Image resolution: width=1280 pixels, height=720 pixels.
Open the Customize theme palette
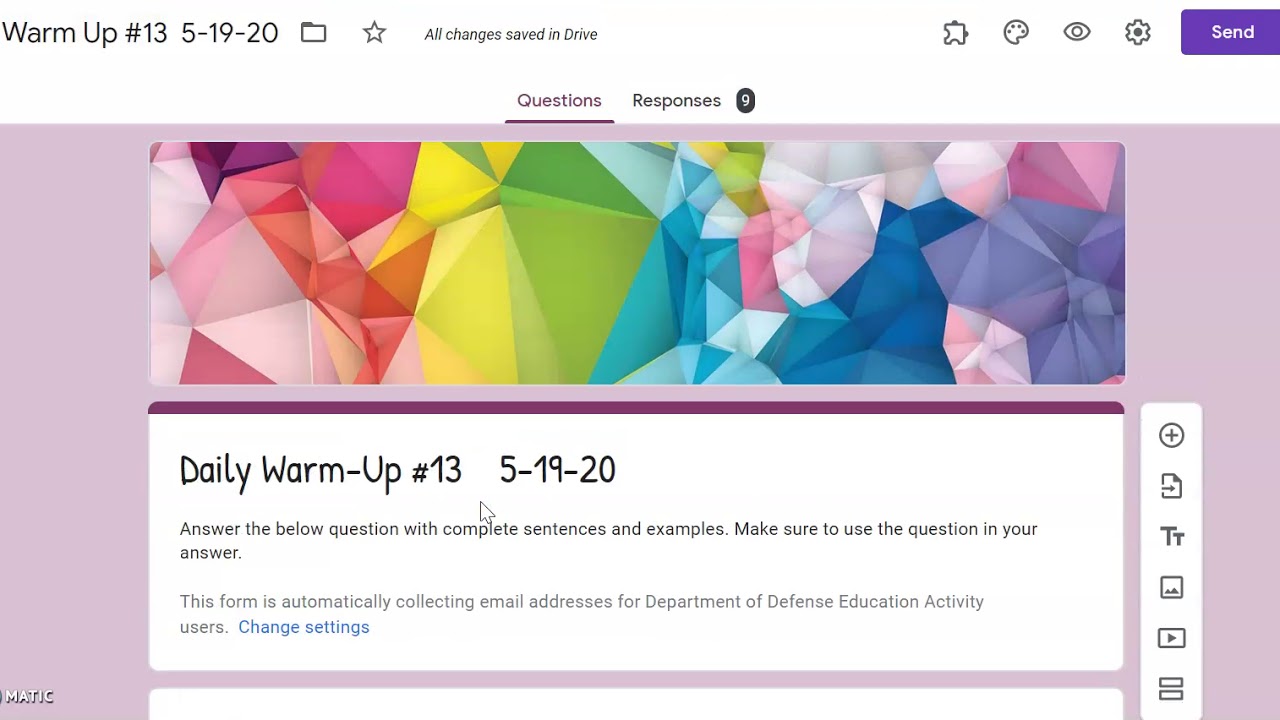click(x=1016, y=33)
